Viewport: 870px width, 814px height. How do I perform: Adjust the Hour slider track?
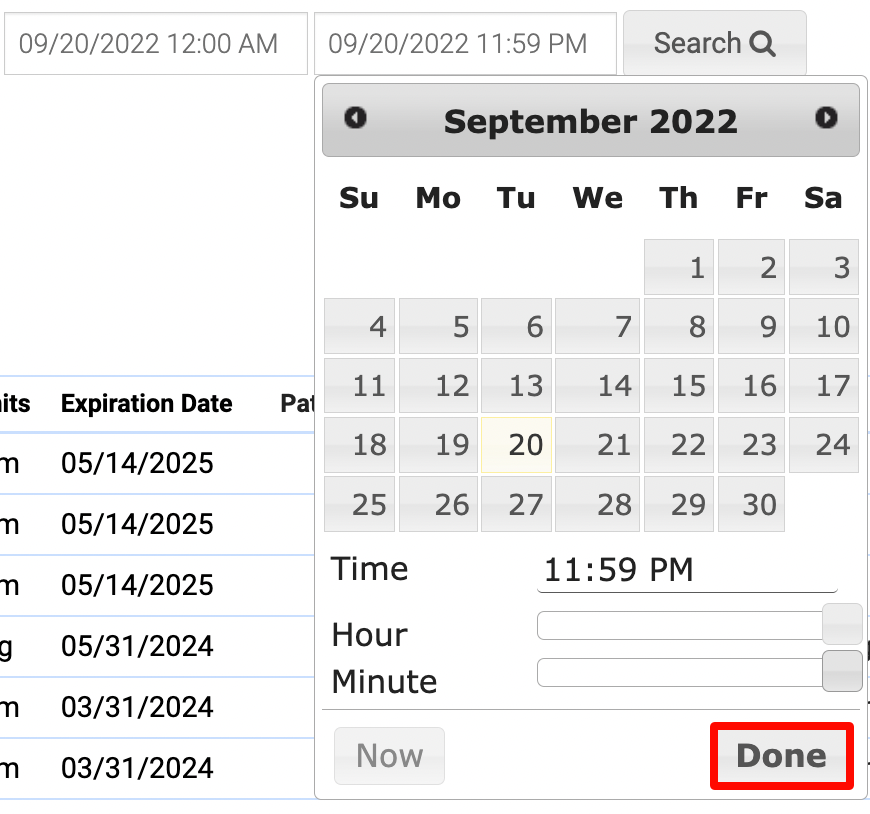(680, 625)
